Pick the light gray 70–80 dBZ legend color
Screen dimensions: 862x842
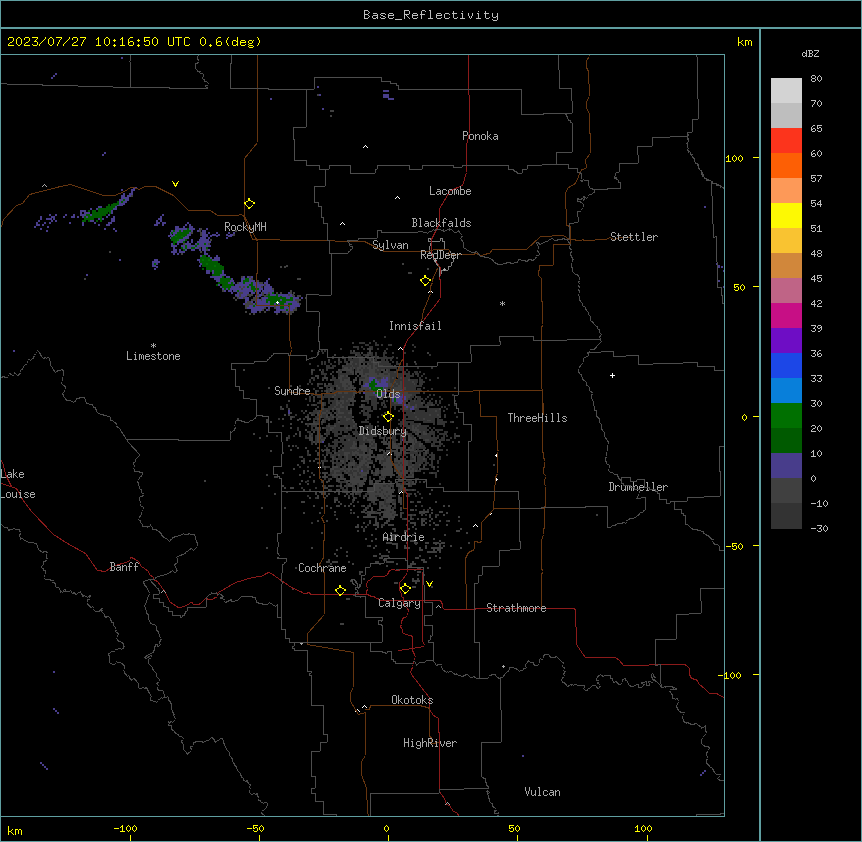pos(786,90)
